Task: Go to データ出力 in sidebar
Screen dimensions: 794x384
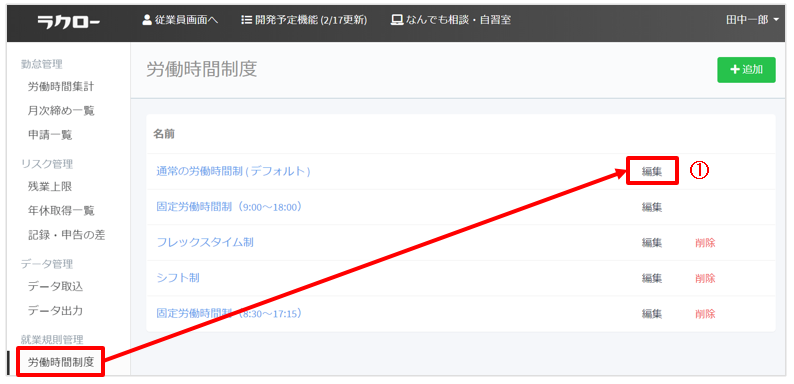Action: click(55, 310)
